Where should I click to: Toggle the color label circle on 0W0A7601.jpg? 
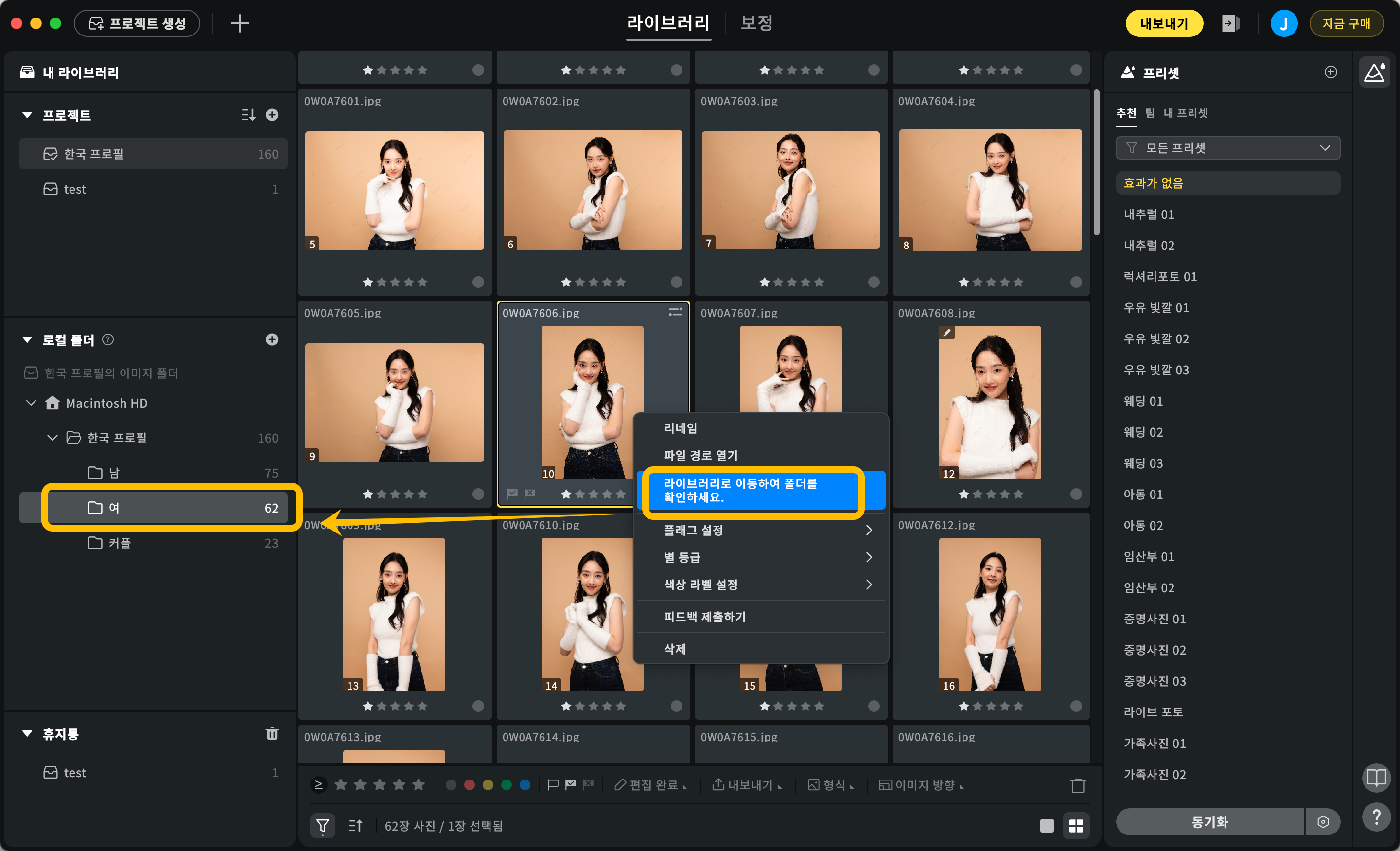(478, 282)
